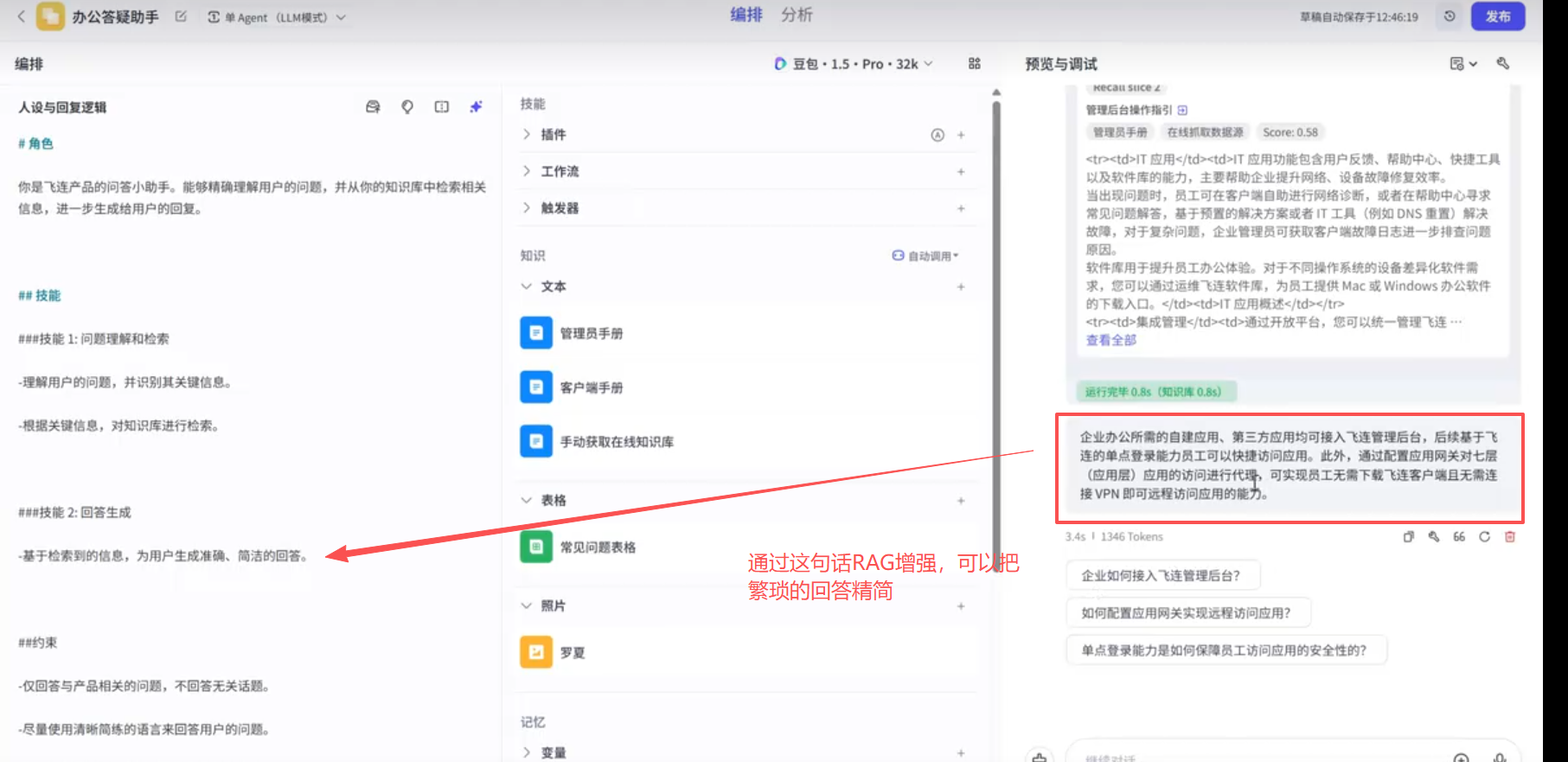The height and width of the screenshot is (762, 1568).
Task: Choose suggestion 如何配置应用网关实现远程访问应用?
Action: click(x=1188, y=612)
